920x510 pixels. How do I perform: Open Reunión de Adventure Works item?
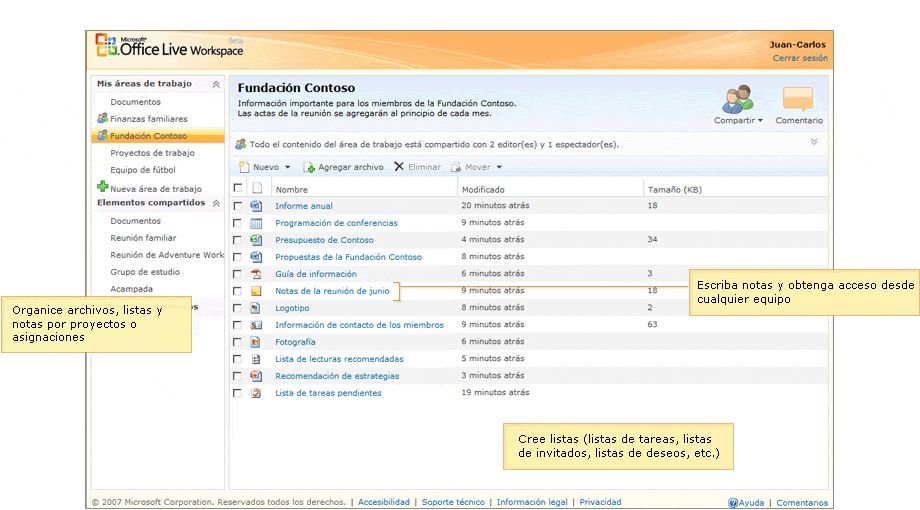point(167,255)
